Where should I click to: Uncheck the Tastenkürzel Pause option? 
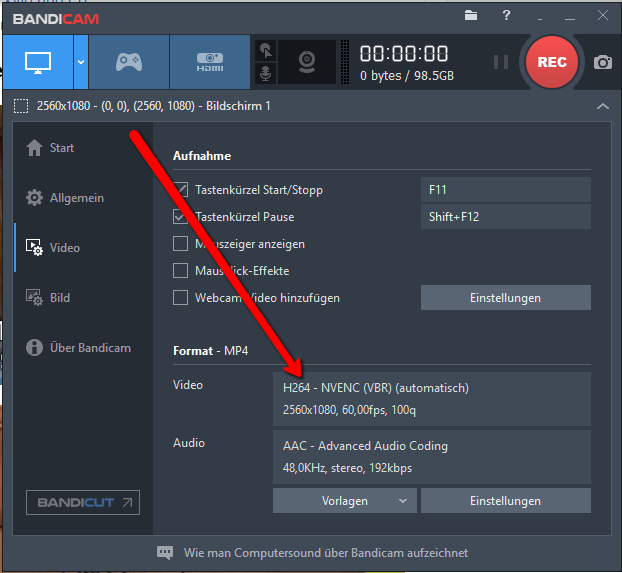click(181, 216)
